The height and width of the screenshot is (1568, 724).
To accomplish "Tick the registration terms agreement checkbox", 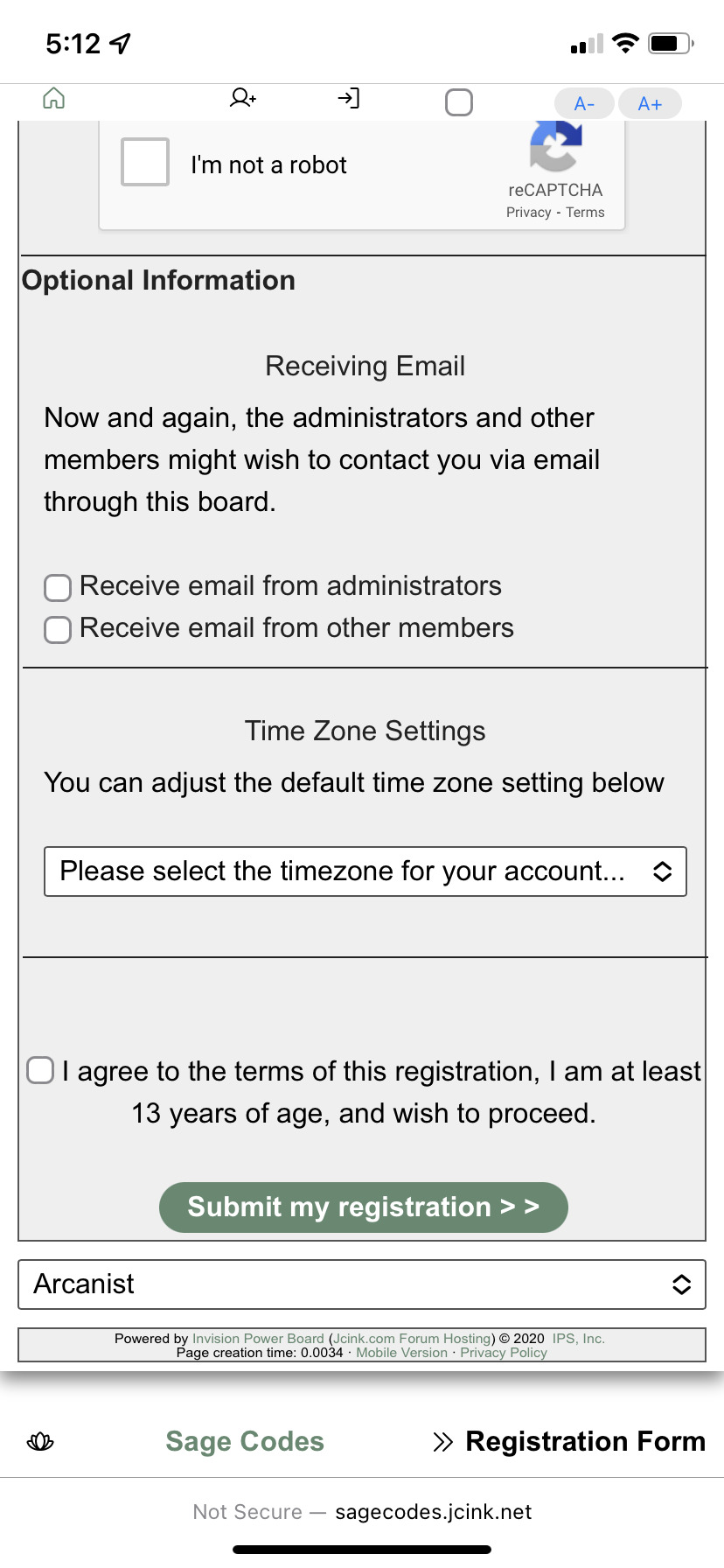I will pos(40,1070).
